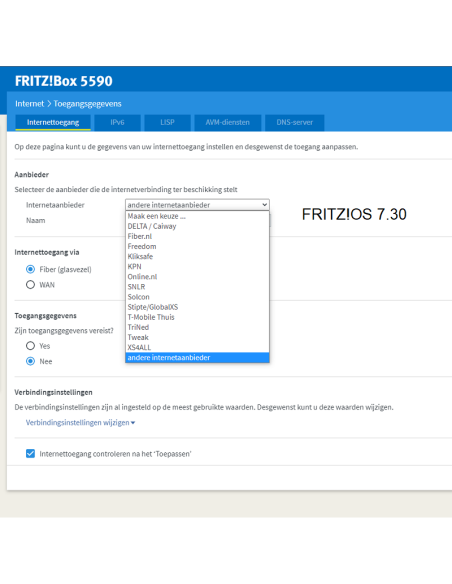Click the Verbindingsinstellingen heading

pyautogui.click(x=53, y=392)
